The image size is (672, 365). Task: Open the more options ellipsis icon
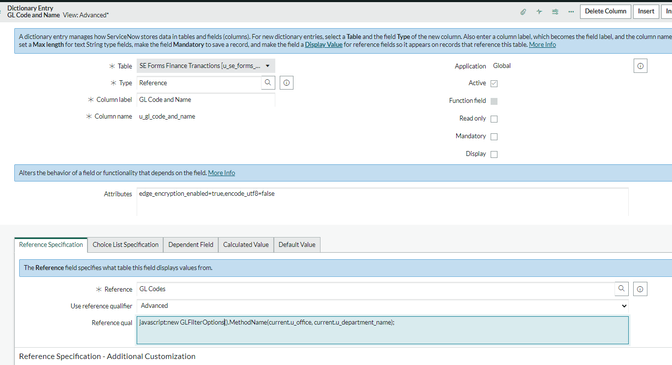pyautogui.click(x=571, y=12)
